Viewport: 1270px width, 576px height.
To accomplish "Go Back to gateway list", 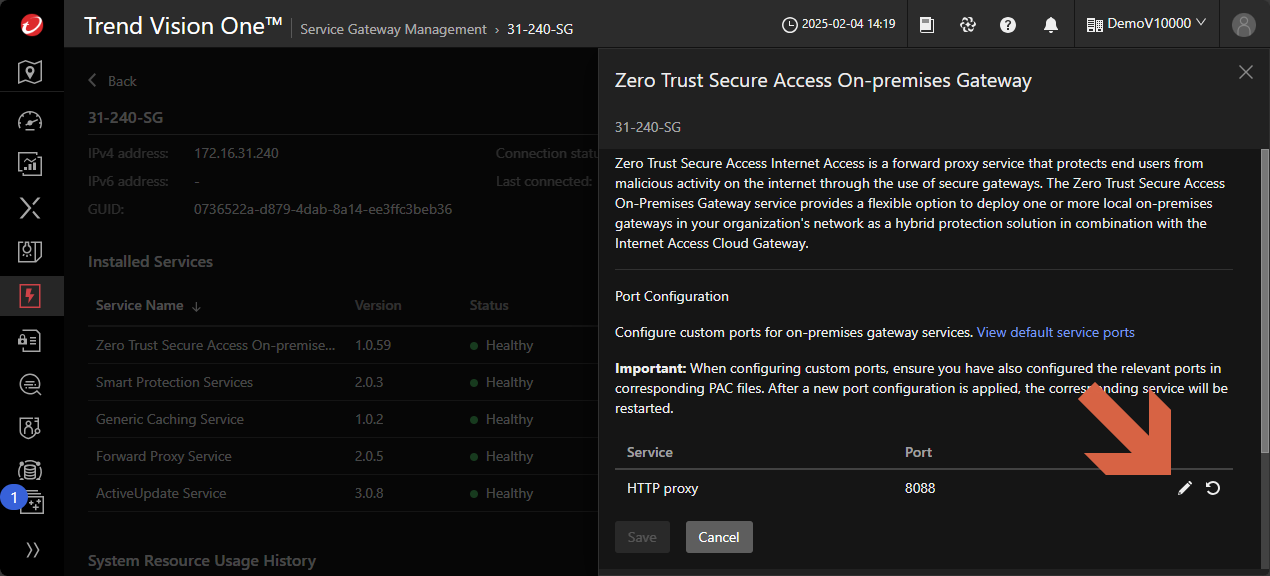I will pos(112,81).
